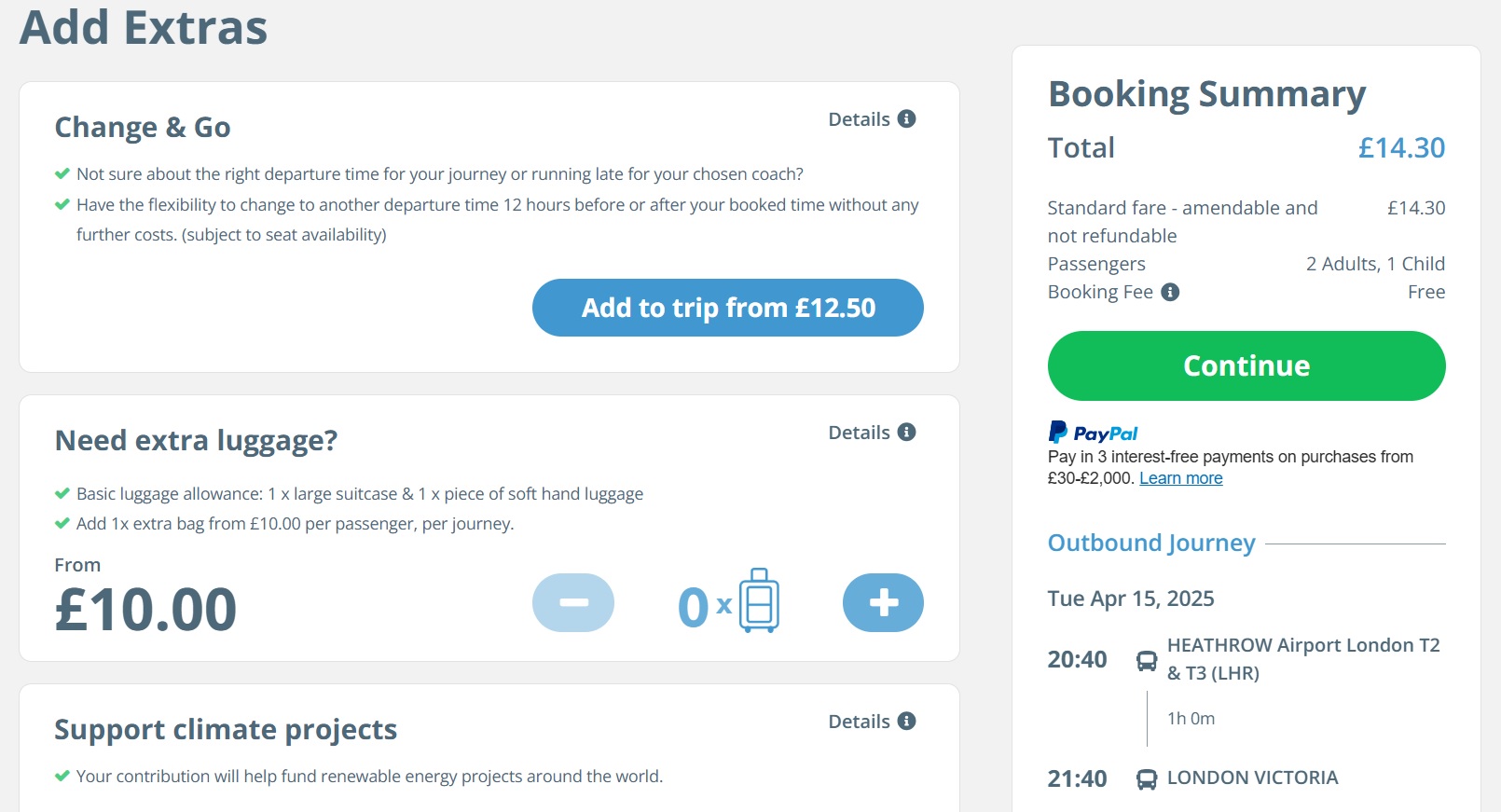Viewport: 1501px width, 812px height.
Task: Click the London Victoria arrival bus icon
Action: click(1147, 779)
